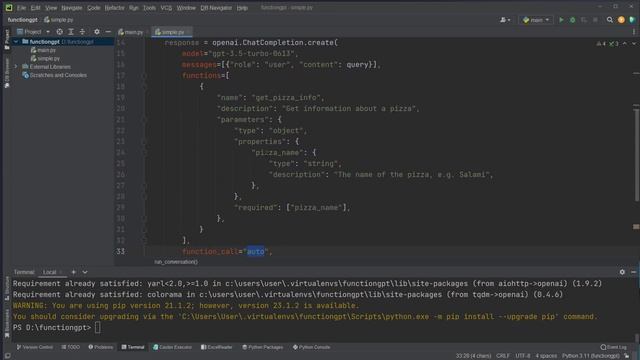640x360 pixels.
Task: Open Version Control tool window
Action: click(x=35, y=347)
